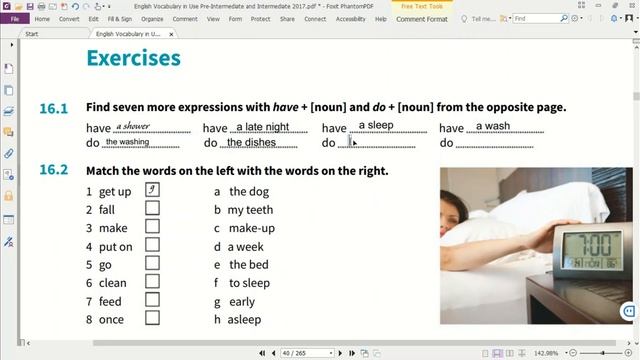Open the File menu
This screenshot has height=360, width=640.
pyautogui.click(x=15, y=19)
